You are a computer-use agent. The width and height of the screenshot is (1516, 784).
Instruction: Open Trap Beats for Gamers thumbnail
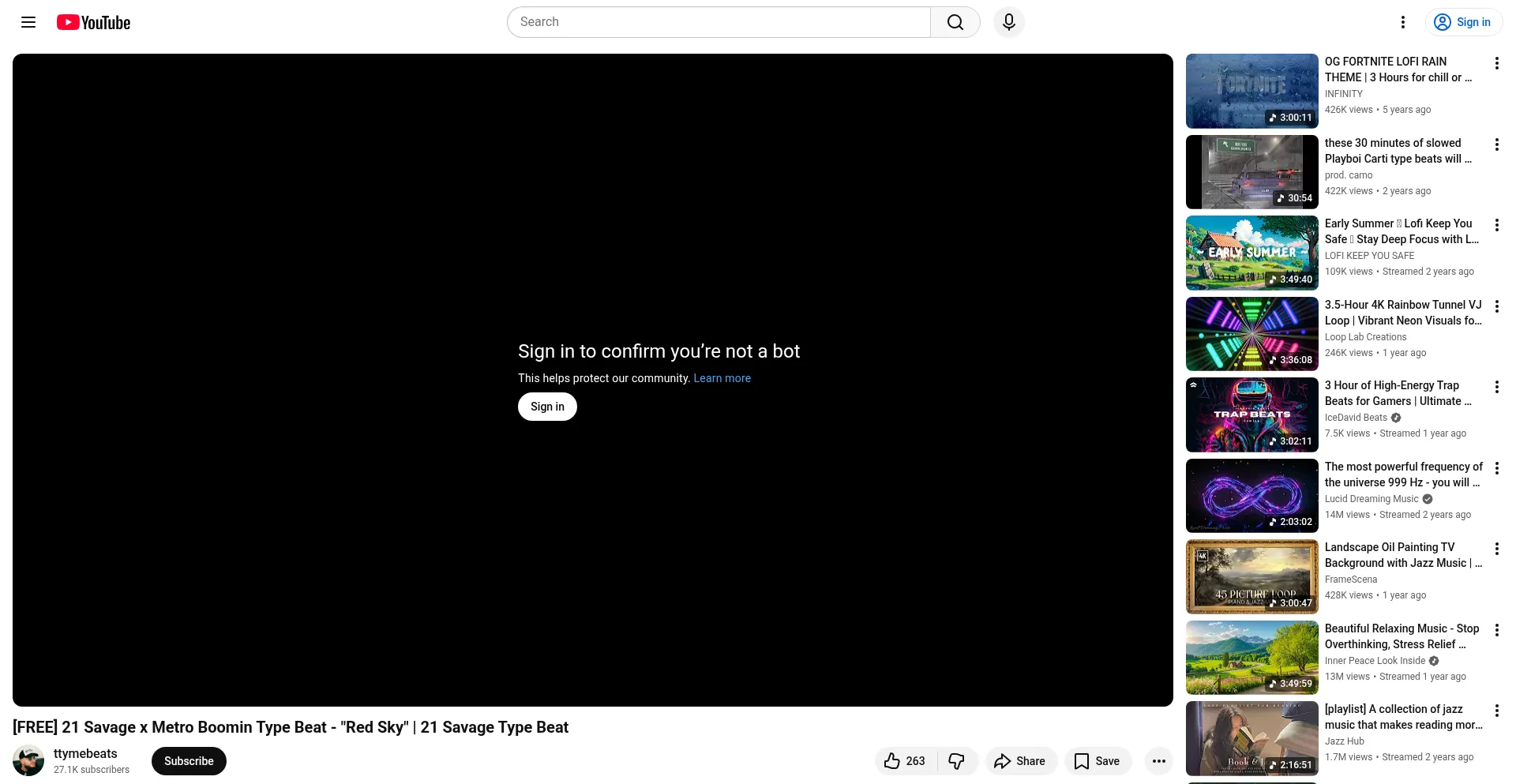(x=1252, y=415)
